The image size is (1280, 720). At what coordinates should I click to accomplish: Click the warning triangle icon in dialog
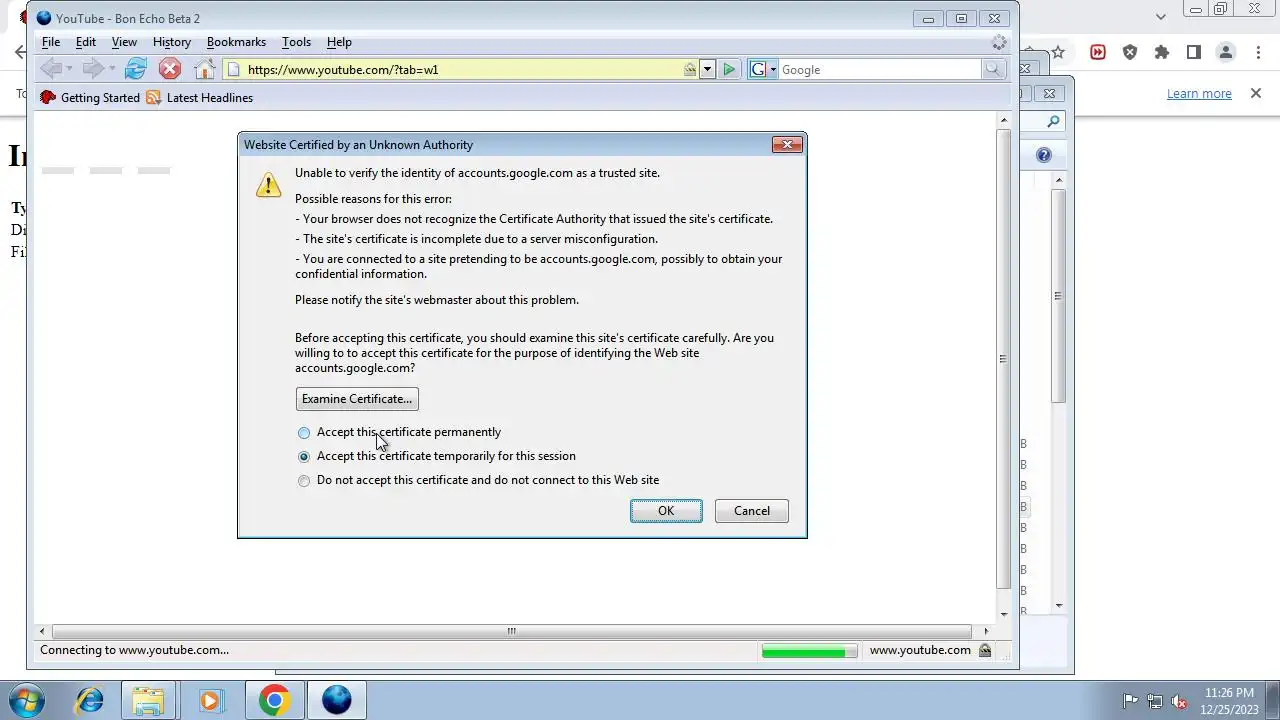pos(268,184)
